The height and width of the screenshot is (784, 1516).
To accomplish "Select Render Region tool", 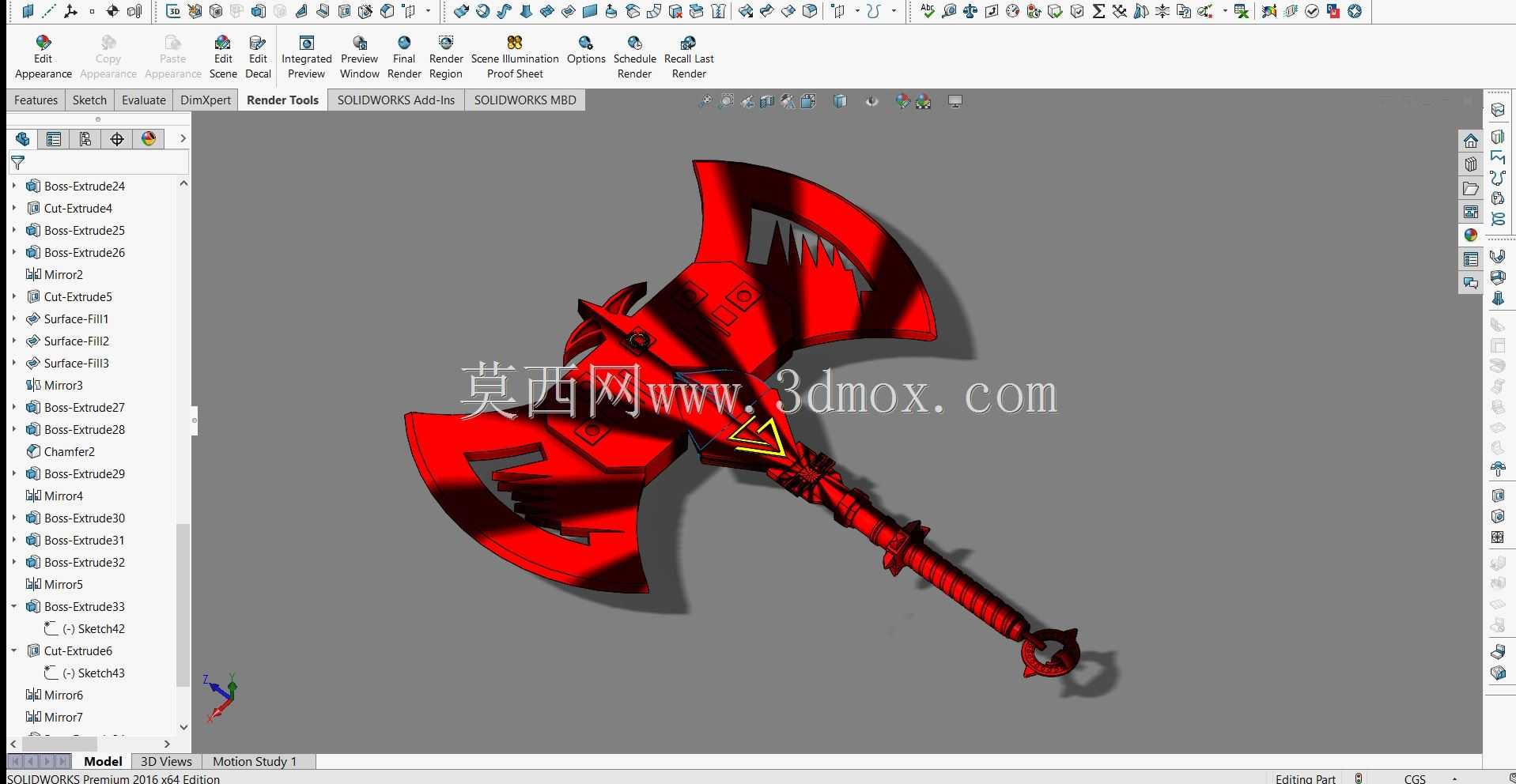I will [x=446, y=57].
